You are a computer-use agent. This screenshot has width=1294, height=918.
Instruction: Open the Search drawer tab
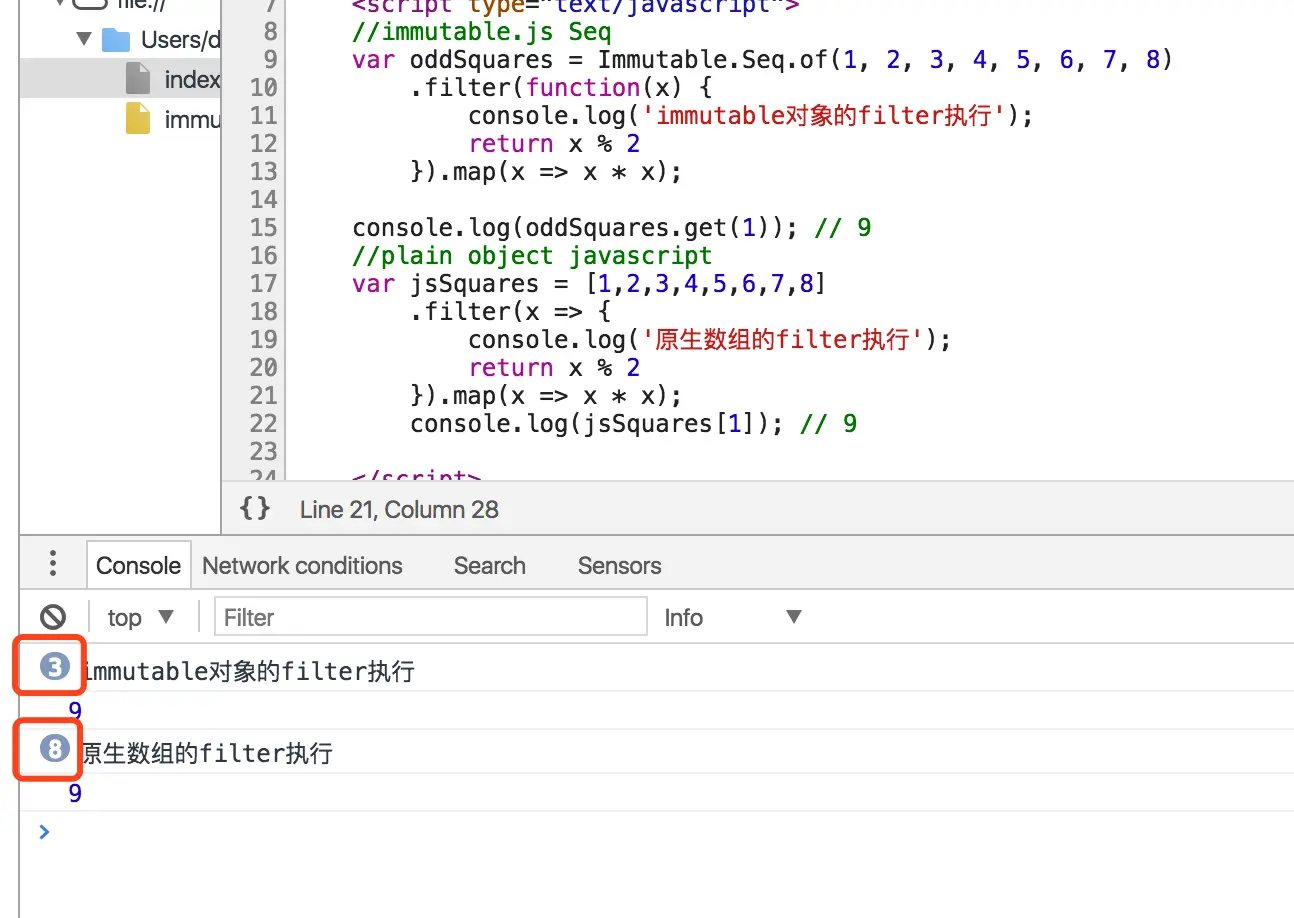coord(489,565)
